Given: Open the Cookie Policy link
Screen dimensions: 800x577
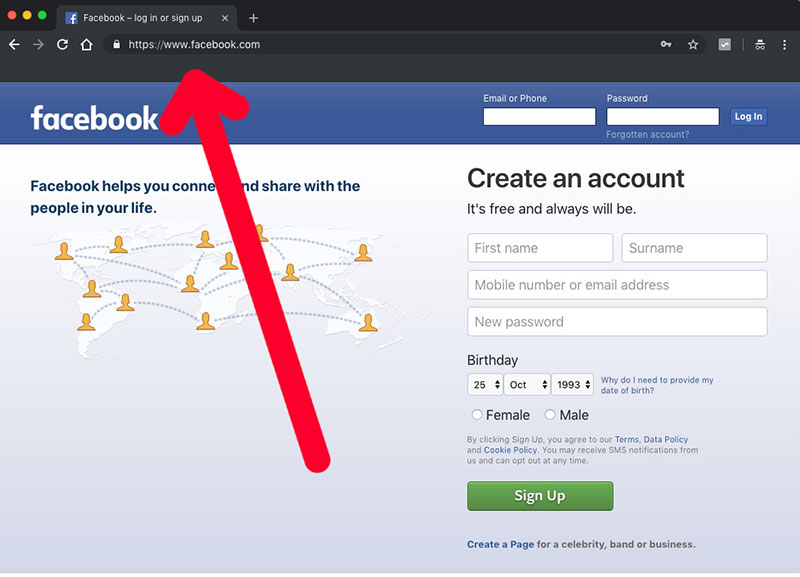Looking at the screenshot, I should [x=510, y=450].
